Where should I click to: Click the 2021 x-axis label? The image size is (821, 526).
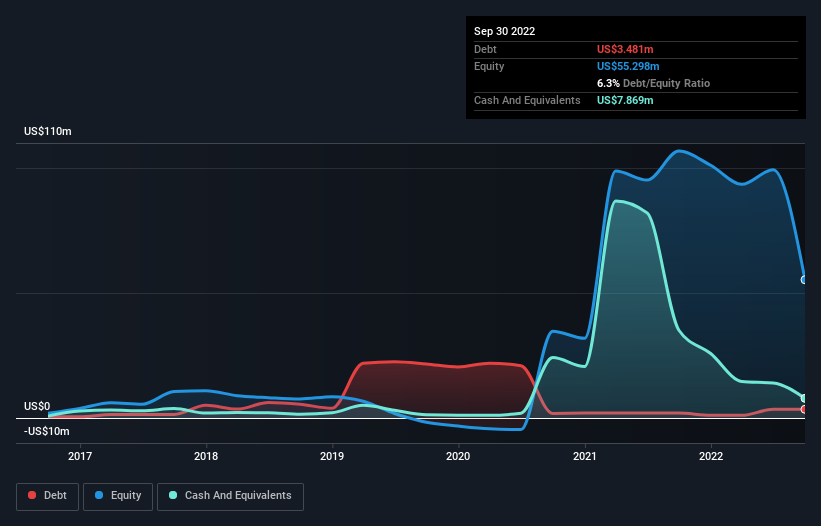[584, 456]
